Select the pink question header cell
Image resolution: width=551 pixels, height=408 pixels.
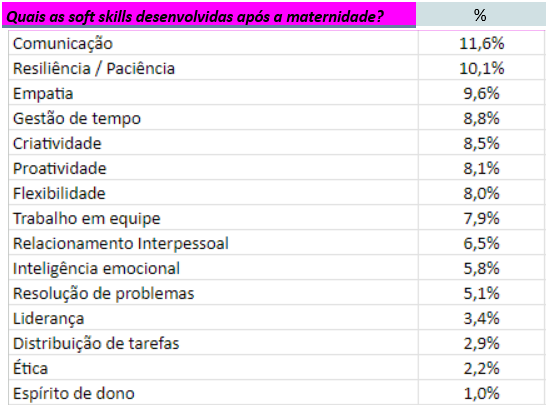(x=209, y=15)
